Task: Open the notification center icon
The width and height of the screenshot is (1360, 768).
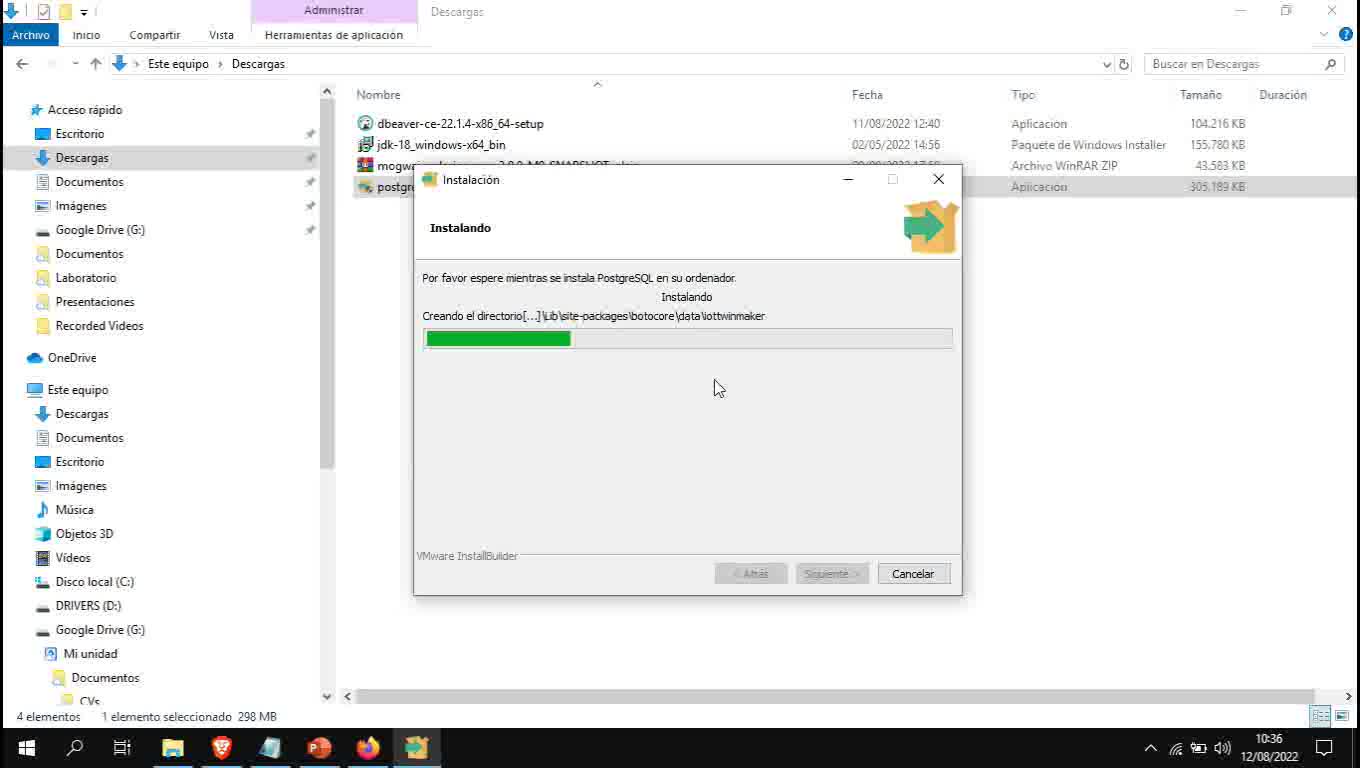Action: (x=1324, y=747)
